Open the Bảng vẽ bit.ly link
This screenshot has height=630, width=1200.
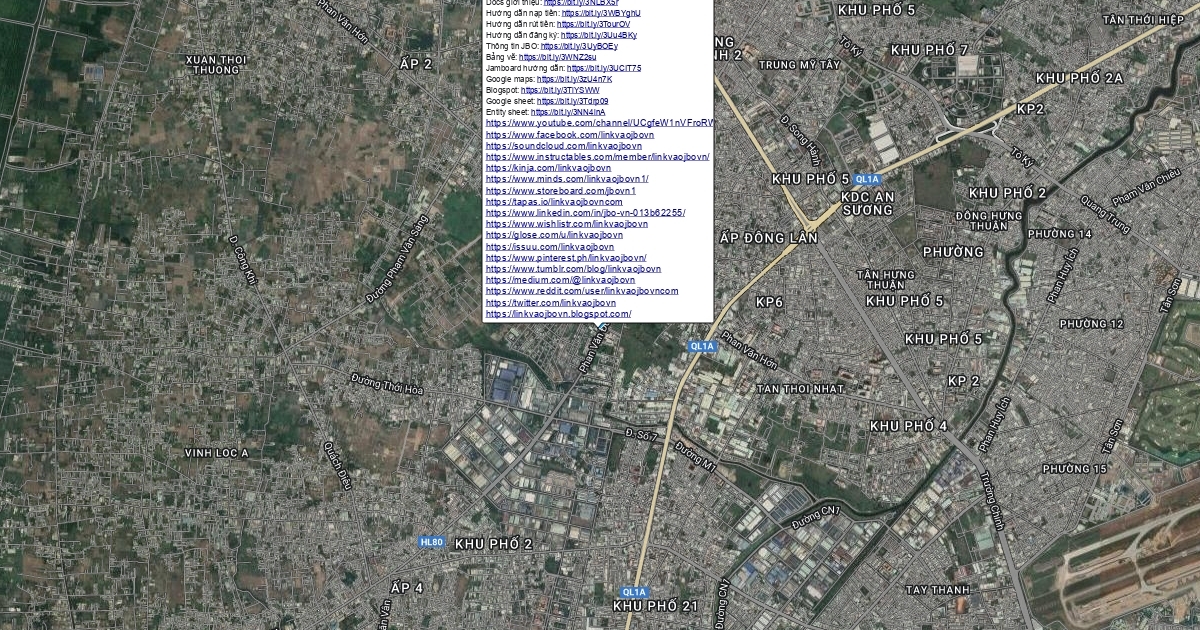(557, 57)
